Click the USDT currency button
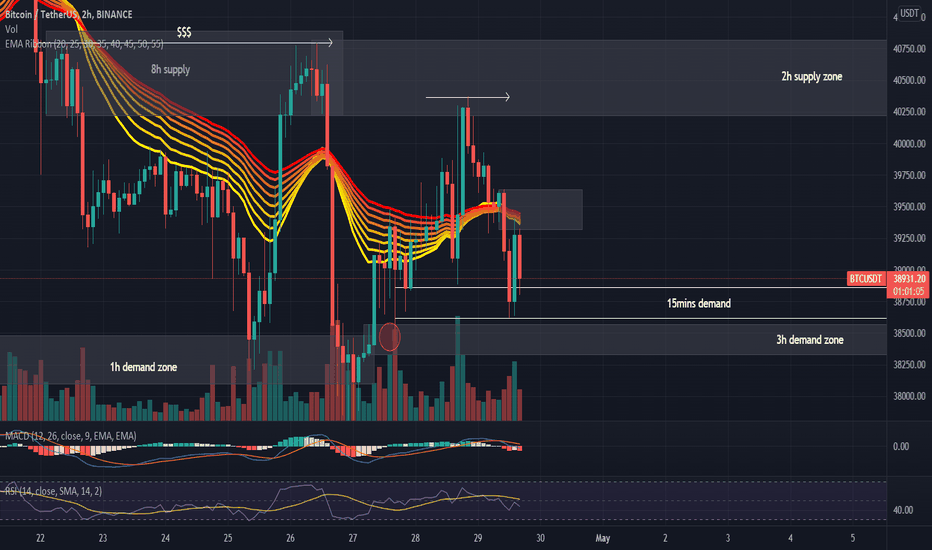 click(x=909, y=13)
